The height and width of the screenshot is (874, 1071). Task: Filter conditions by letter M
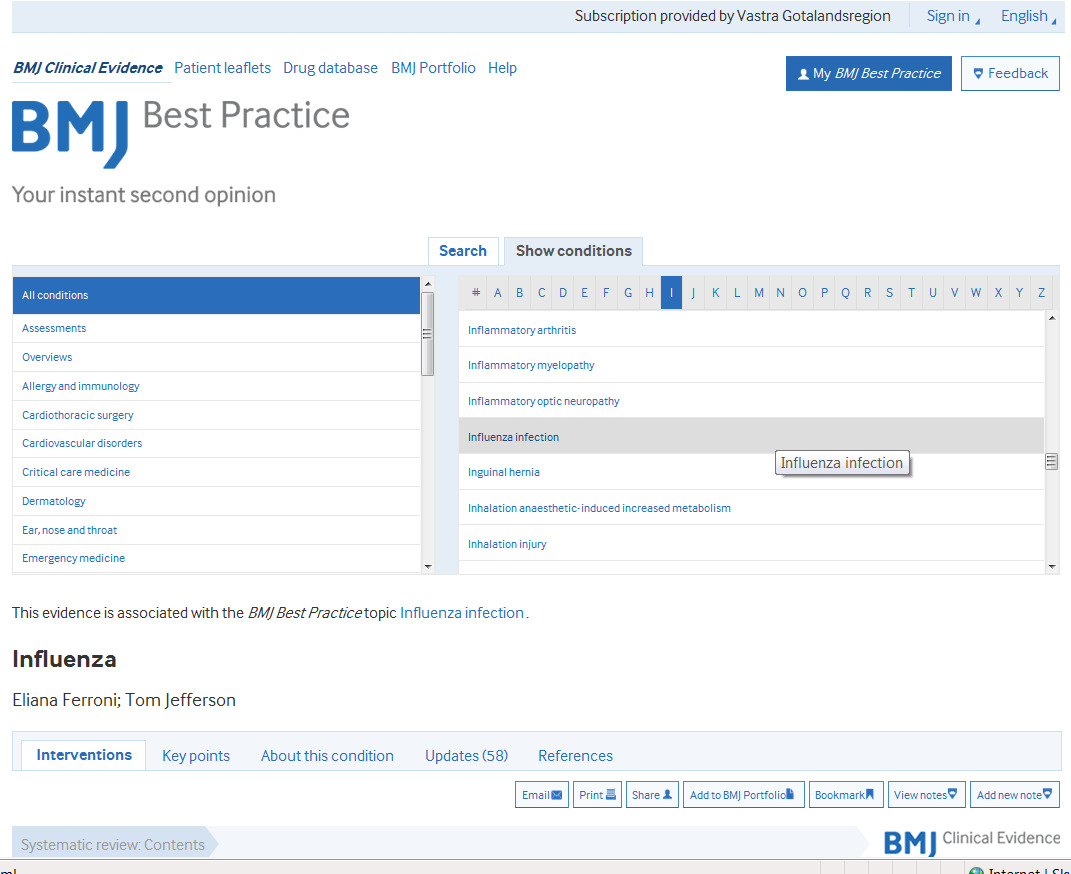coord(759,293)
